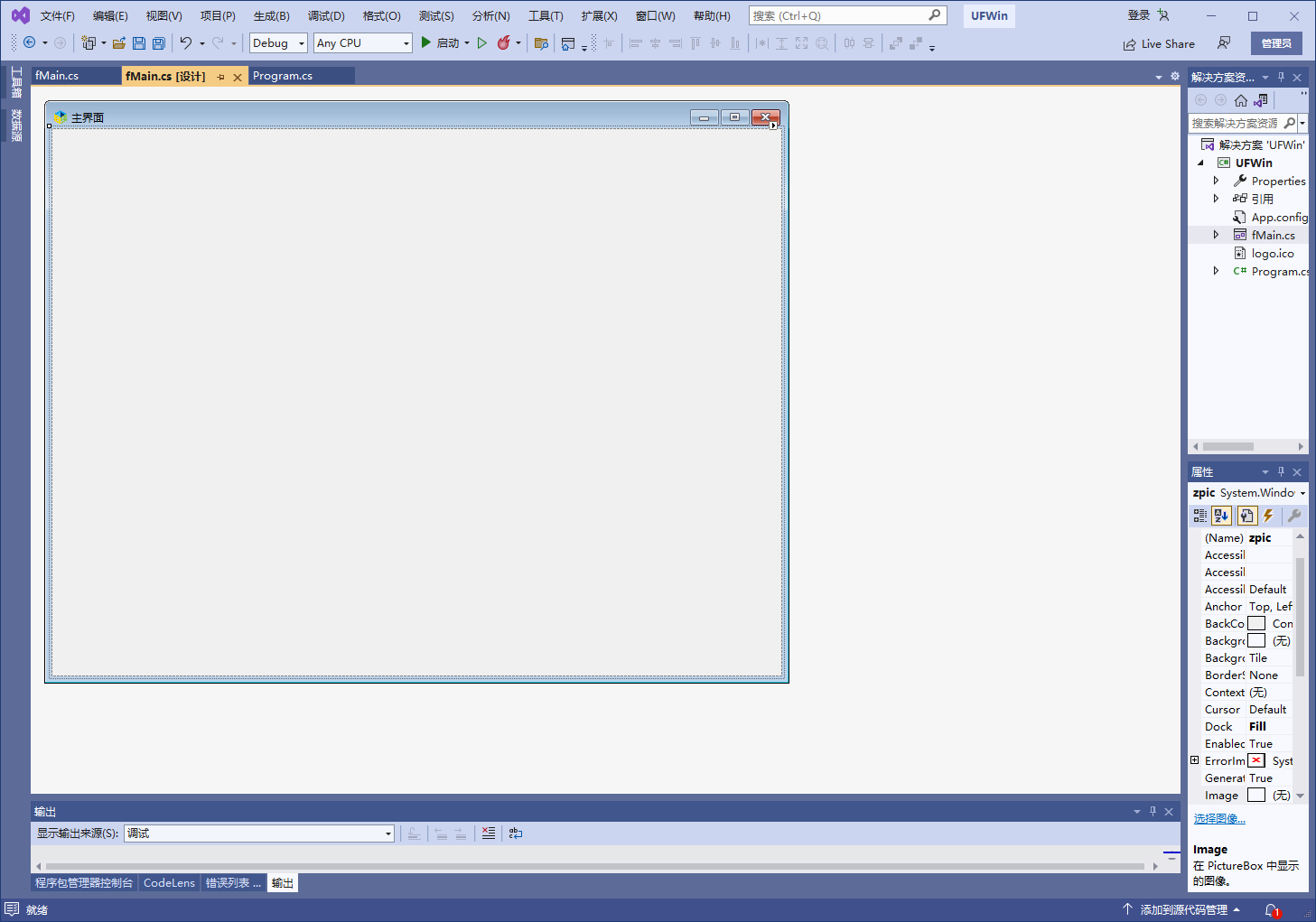Image resolution: width=1316 pixels, height=922 pixels.
Task: Pin the 输出 output panel
Action: [1153, 811]
